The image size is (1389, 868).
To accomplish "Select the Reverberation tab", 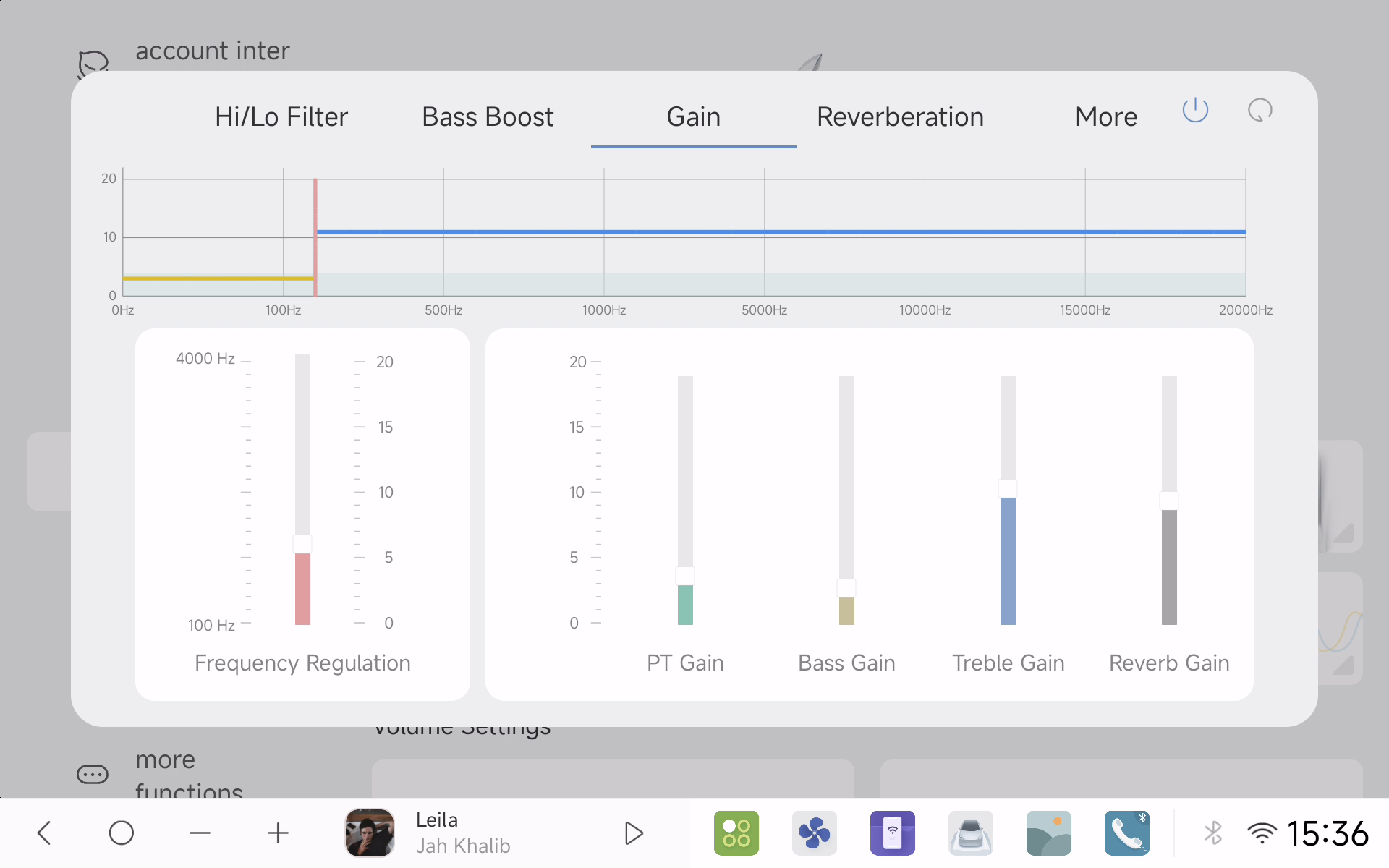I will tap(900, 117).
